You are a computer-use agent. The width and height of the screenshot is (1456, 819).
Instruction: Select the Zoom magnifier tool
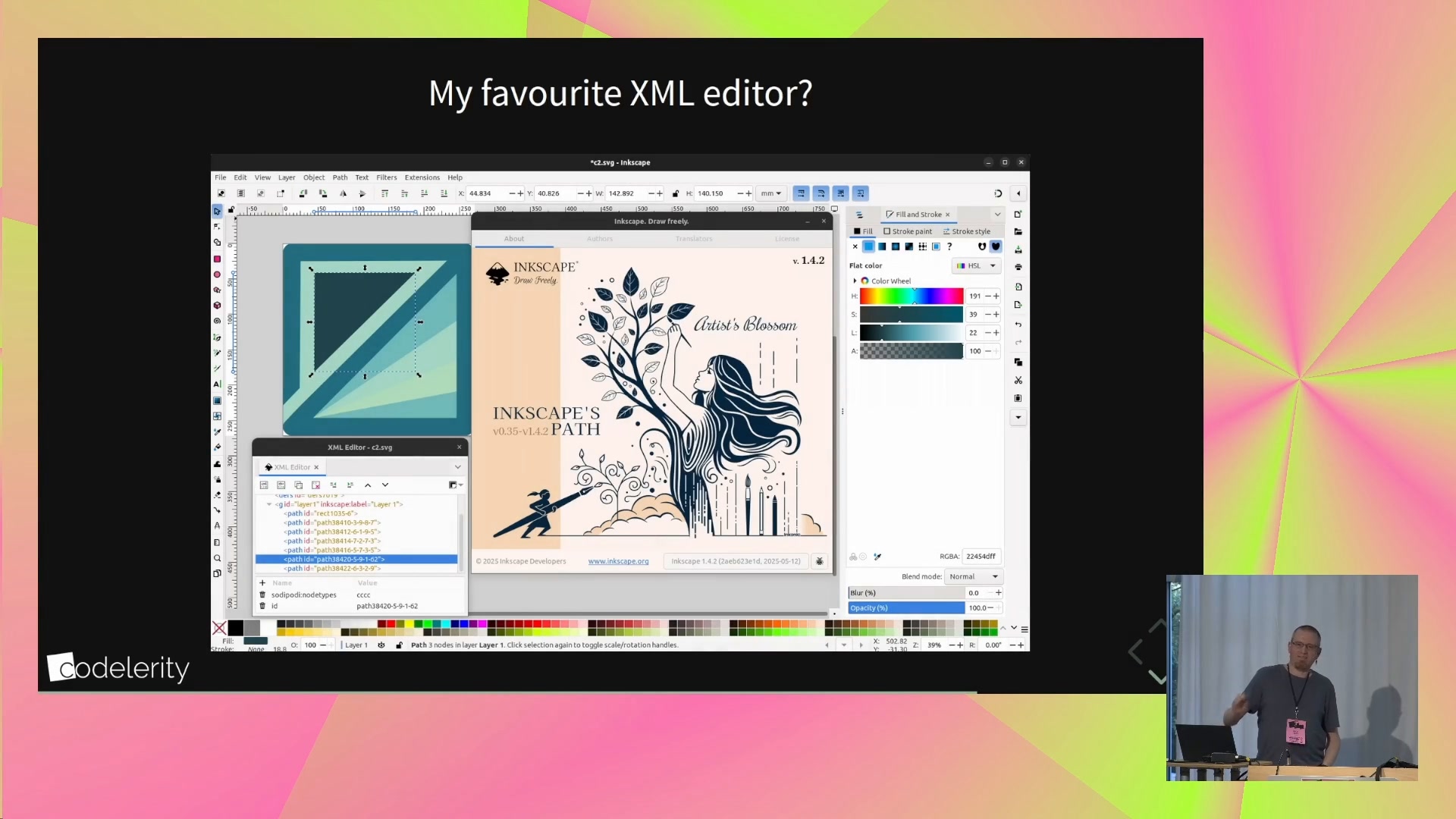pos(217,558)
